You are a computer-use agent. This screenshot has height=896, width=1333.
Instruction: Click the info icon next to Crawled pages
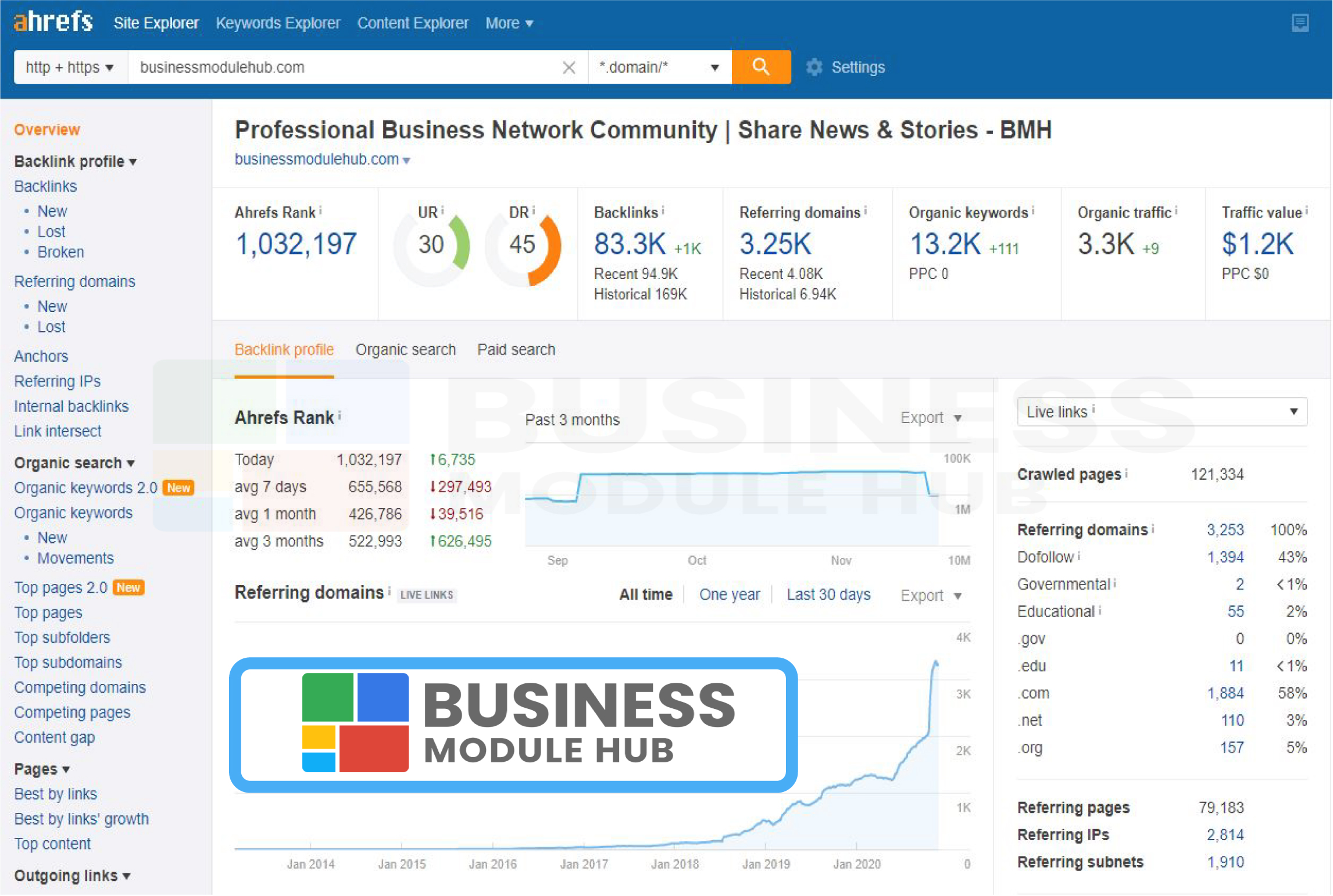coord(1126,472)
